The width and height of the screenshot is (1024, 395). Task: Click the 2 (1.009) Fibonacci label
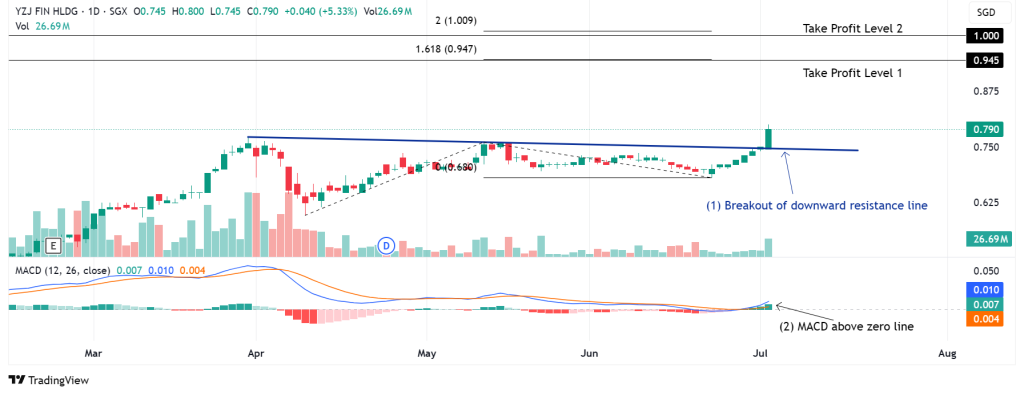(456, 21)
